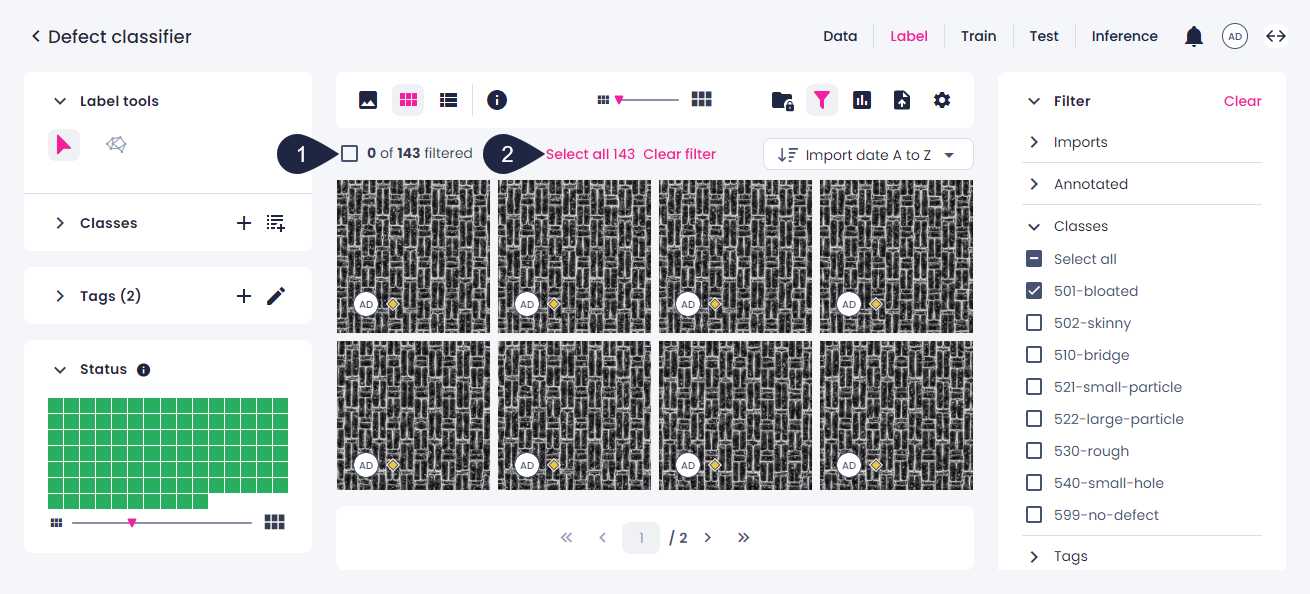This screenshot has width=1310, height=594.
Task: Show Status info tooltip icon
Action: tap(143, 370)
